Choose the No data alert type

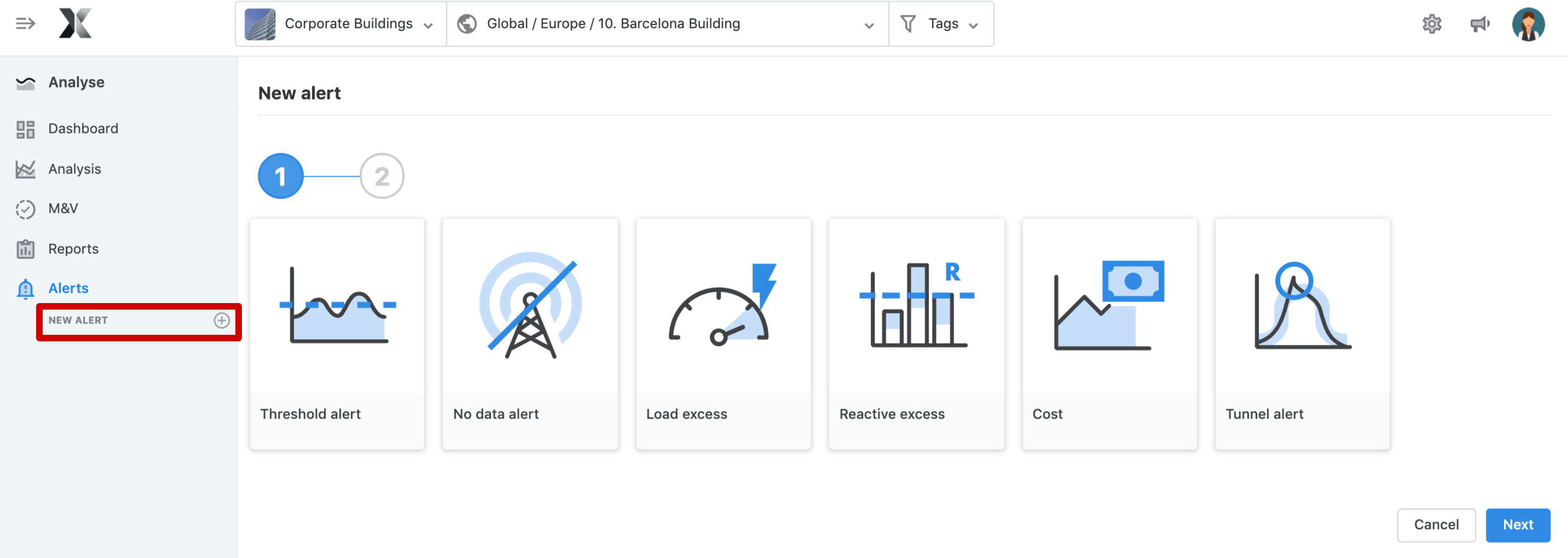point(530,334)
